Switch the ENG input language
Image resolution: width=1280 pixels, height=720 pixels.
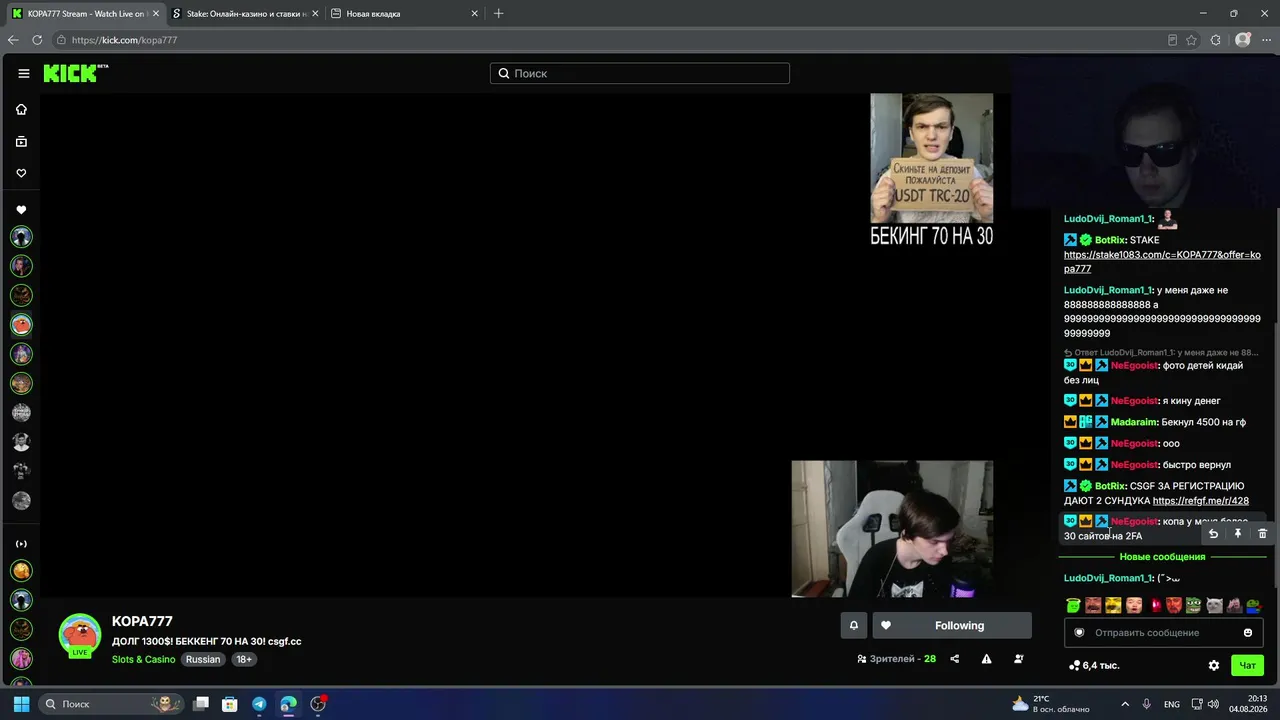click(1172, 704)
